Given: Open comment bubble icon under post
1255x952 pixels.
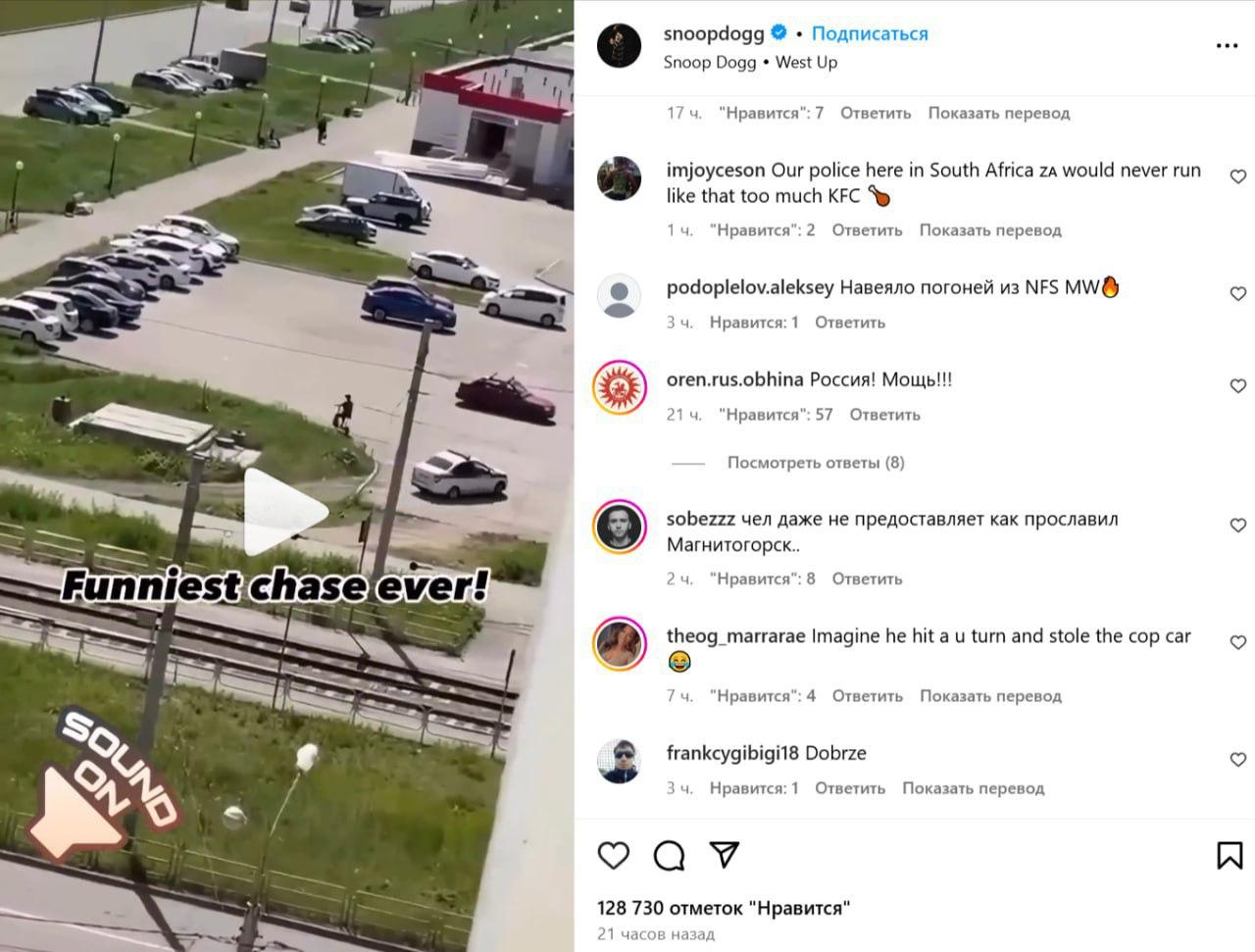Looking at the screenshot, I should pyautogui.click(x=669, y=856).
